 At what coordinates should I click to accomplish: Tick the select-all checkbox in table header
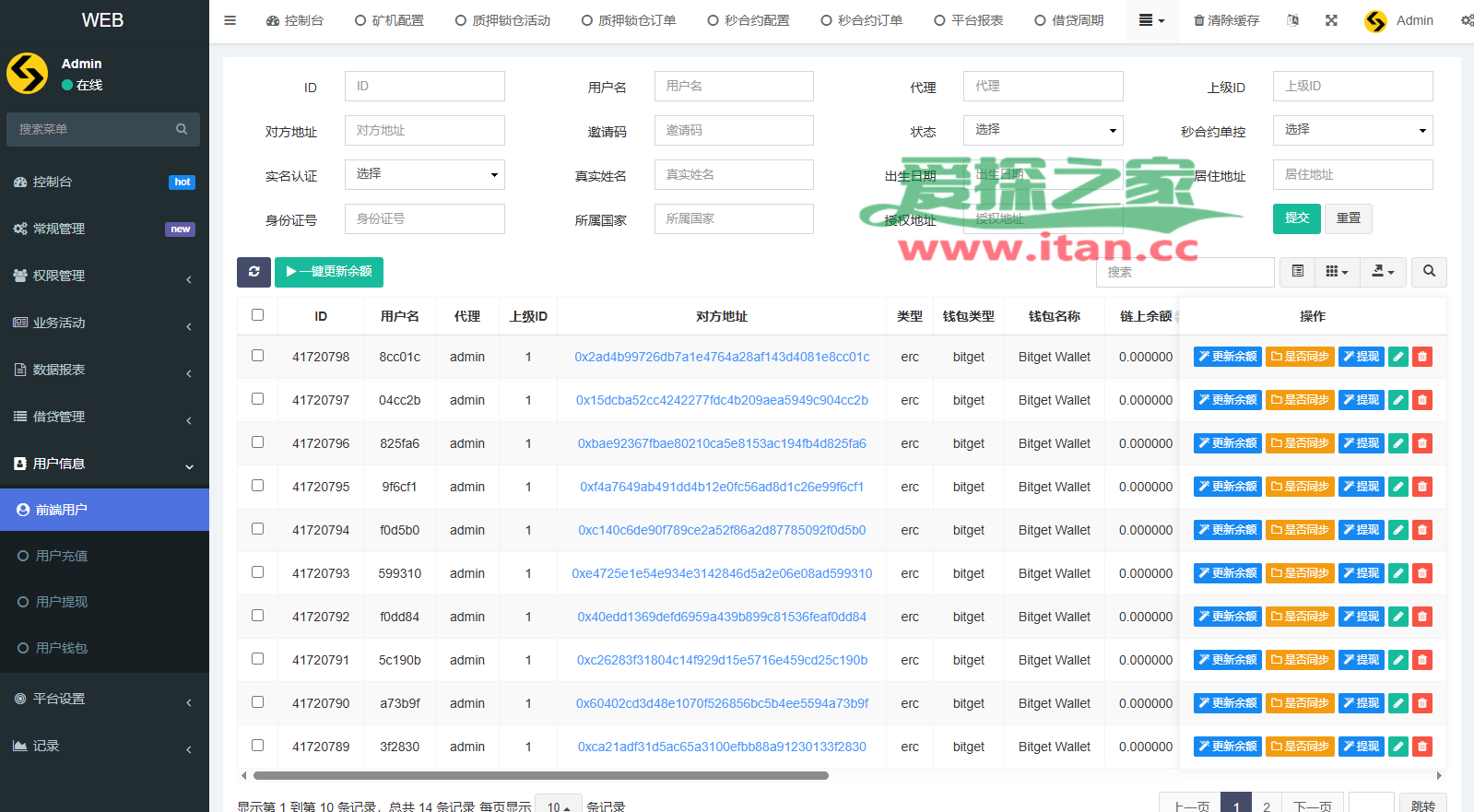click(257, 315)
